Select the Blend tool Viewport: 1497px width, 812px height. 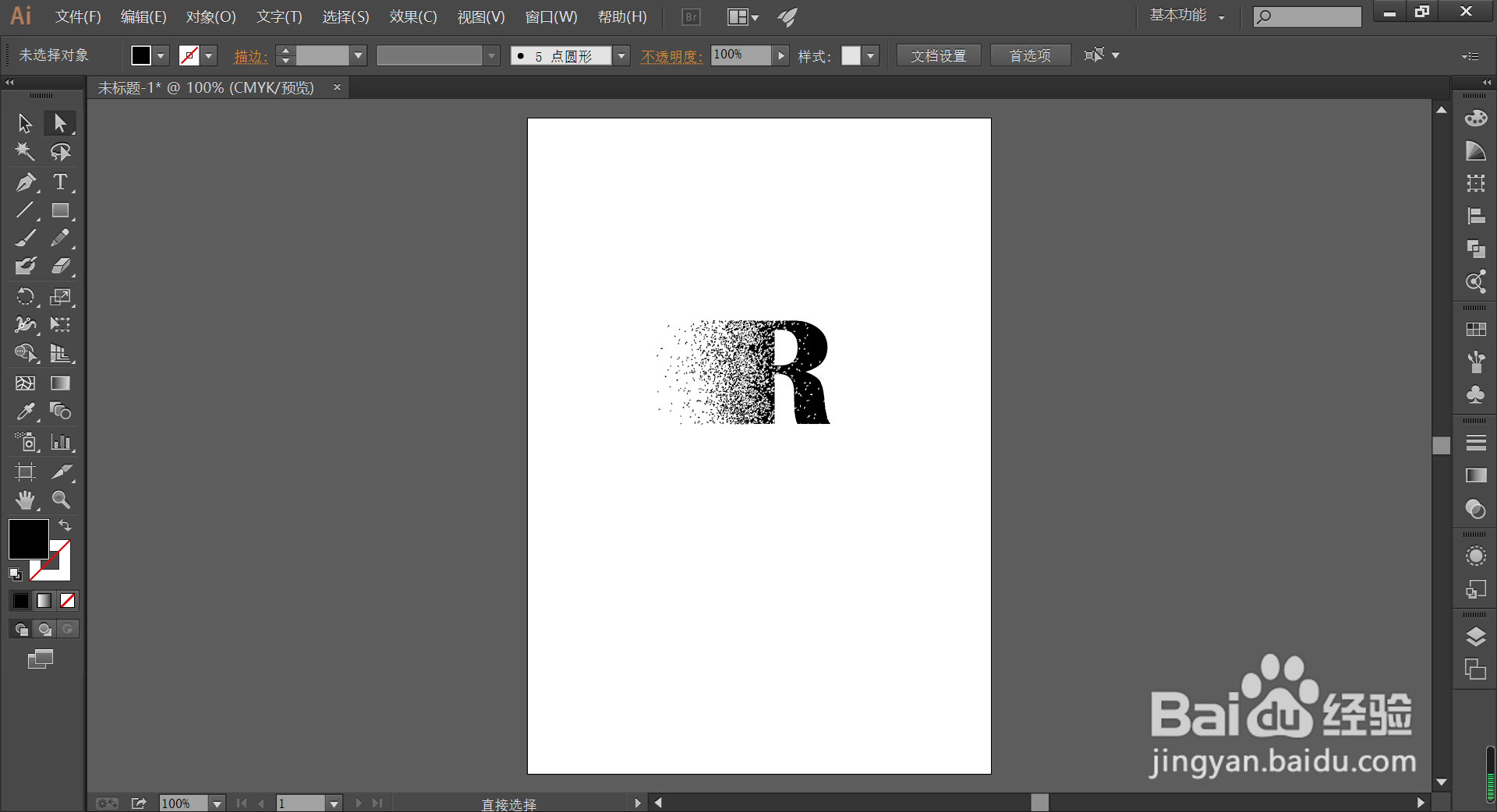coord(60,411)
